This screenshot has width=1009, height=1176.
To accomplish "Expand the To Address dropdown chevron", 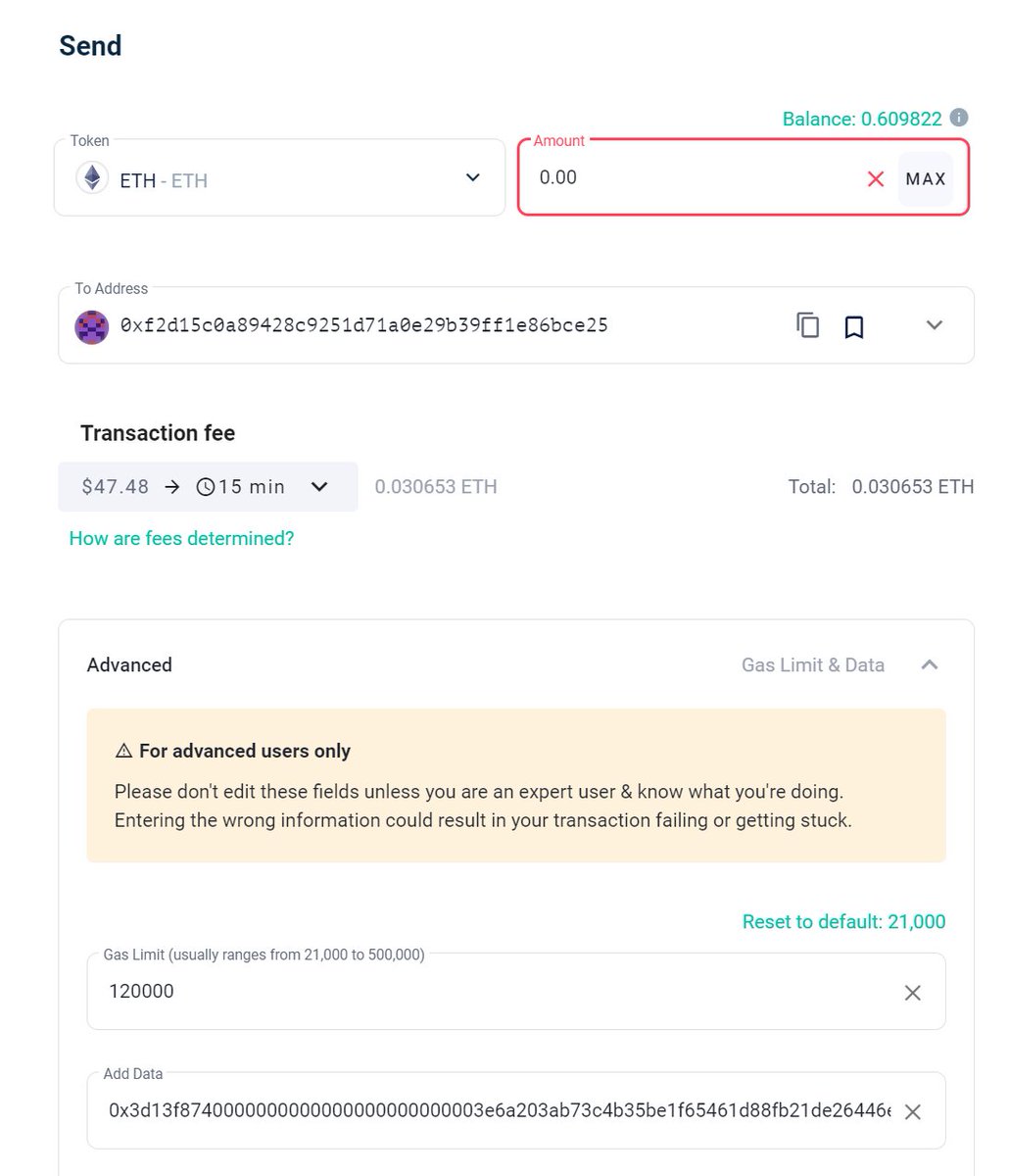I will click(935, 325).
